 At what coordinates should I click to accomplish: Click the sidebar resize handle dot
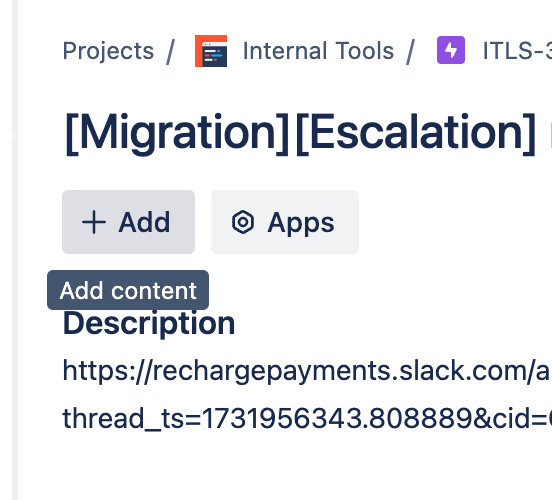(12, 136)
